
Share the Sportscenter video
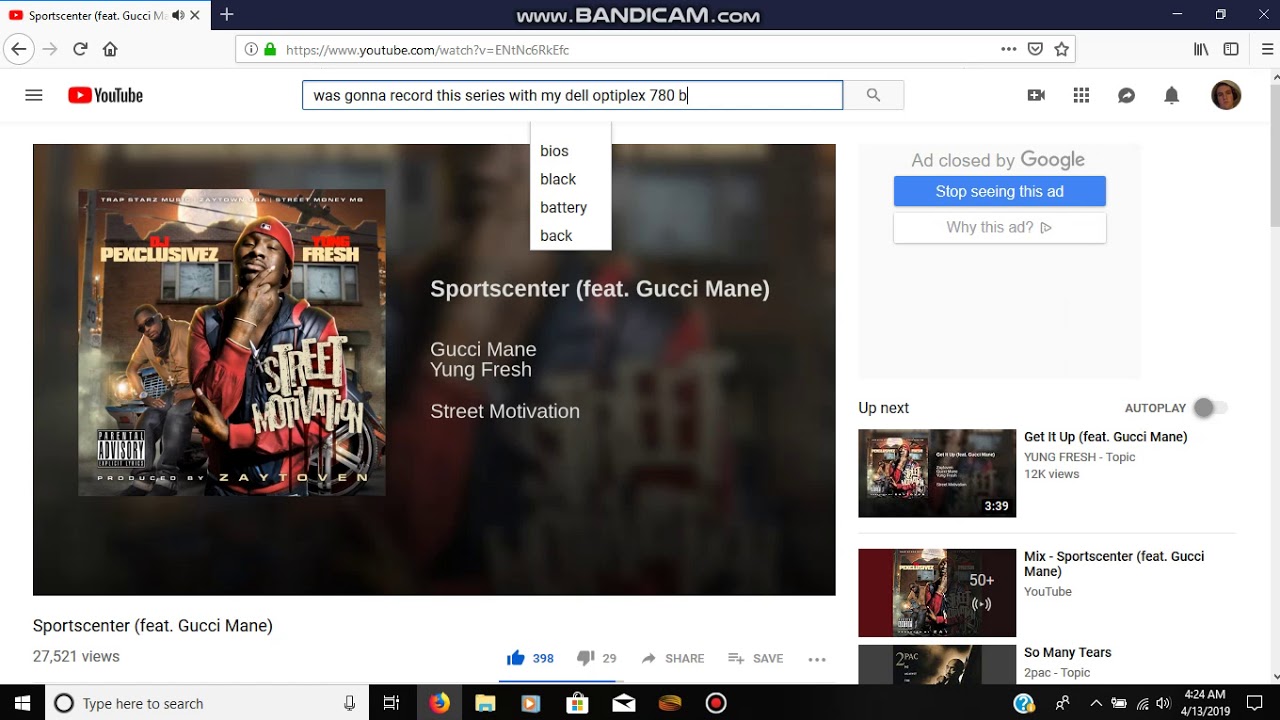pyautogui.click(x=672, y=658)
